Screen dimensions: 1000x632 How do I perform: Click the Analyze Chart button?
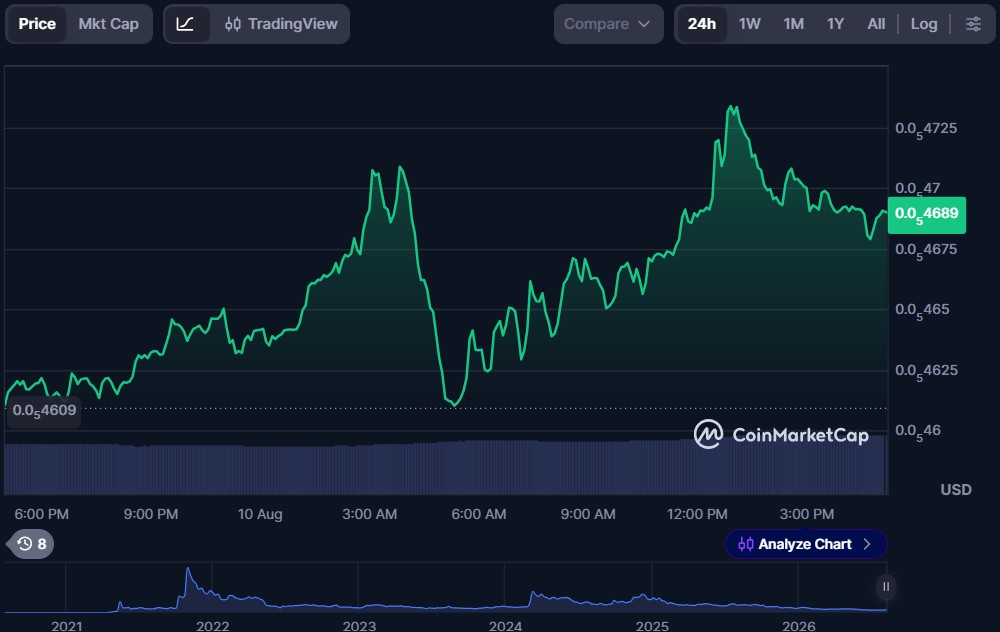pyautogui.click(x=806, y=544)
